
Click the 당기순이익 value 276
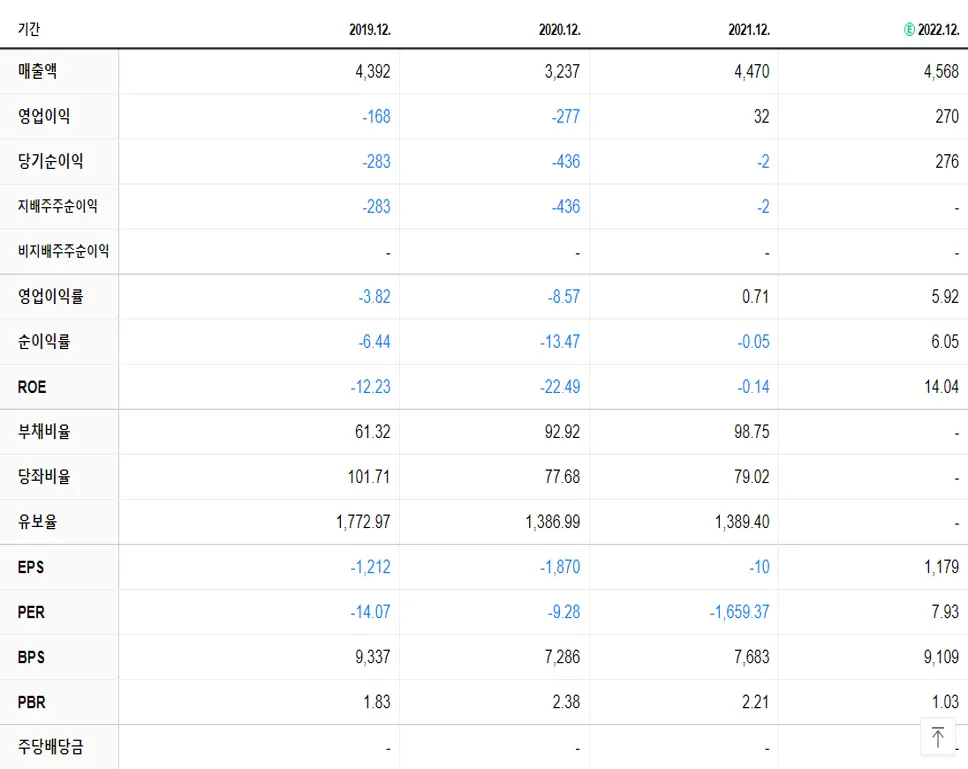947,162
